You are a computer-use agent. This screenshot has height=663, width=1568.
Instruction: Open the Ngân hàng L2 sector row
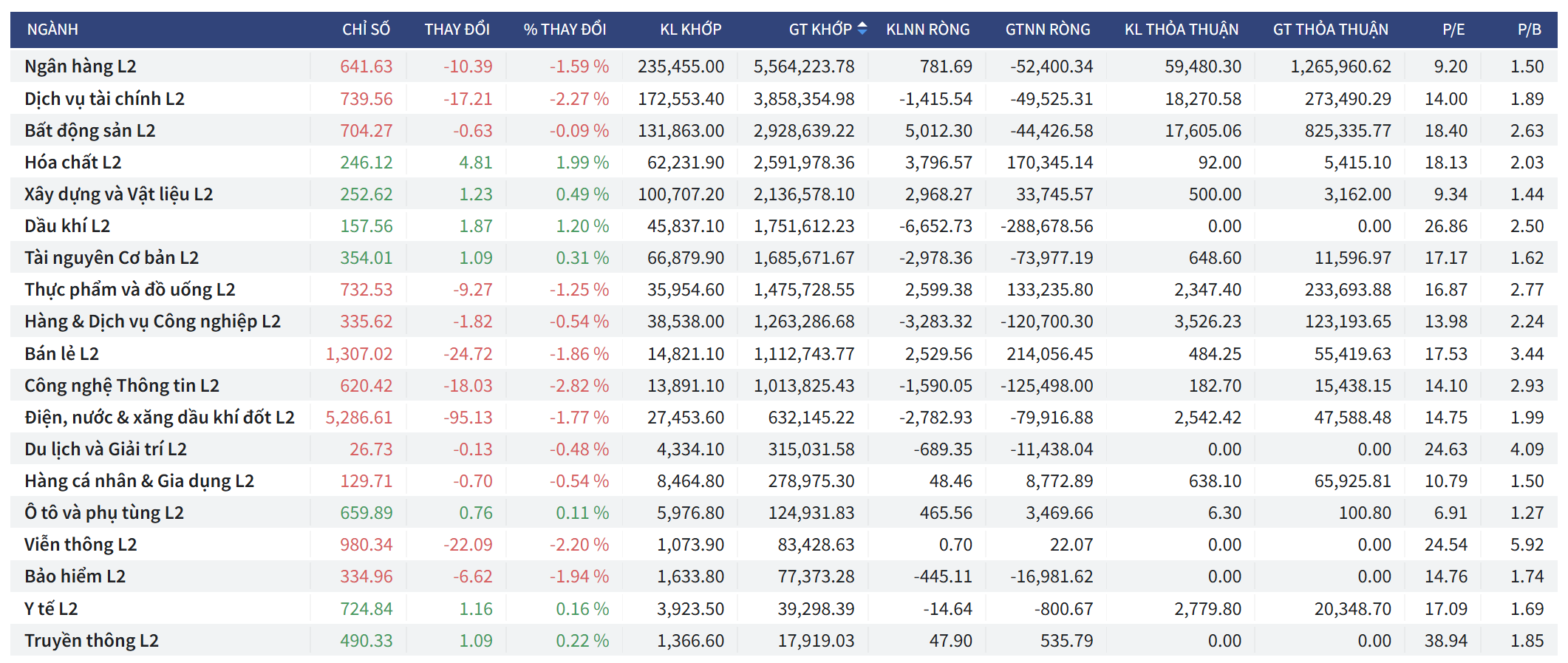tap(80, 67)
